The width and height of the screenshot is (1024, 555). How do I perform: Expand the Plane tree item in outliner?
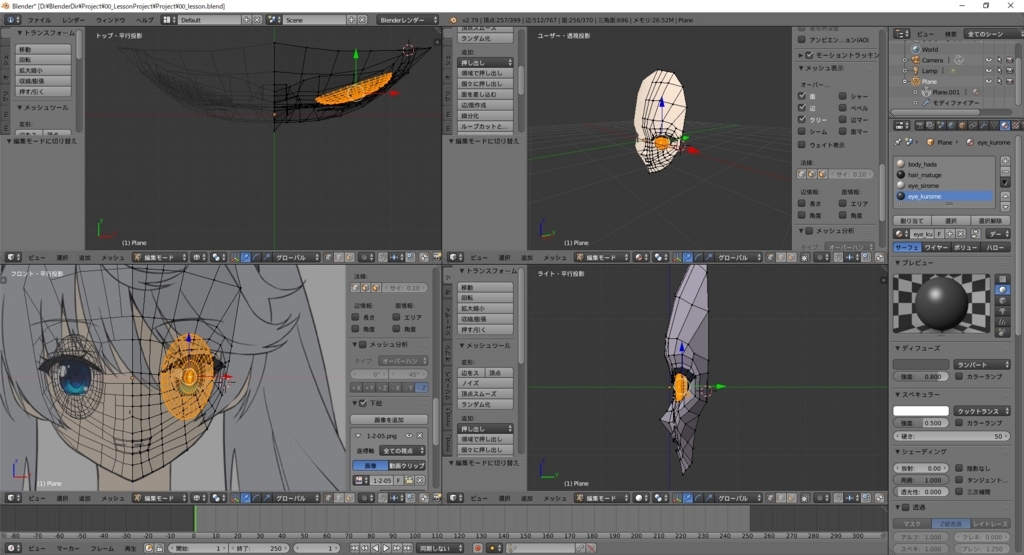coord(904,82)
